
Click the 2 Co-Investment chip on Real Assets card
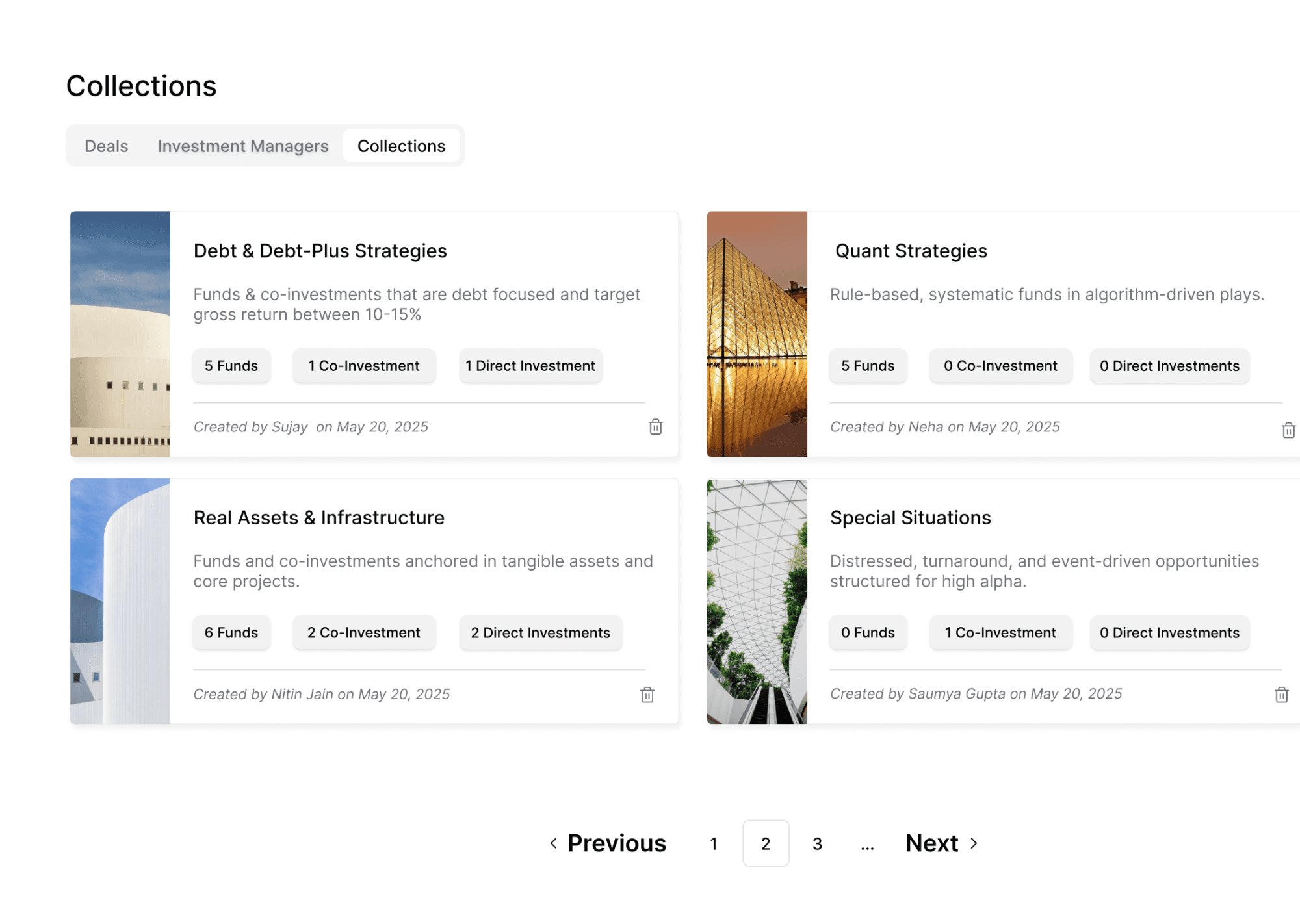[363, 632]
